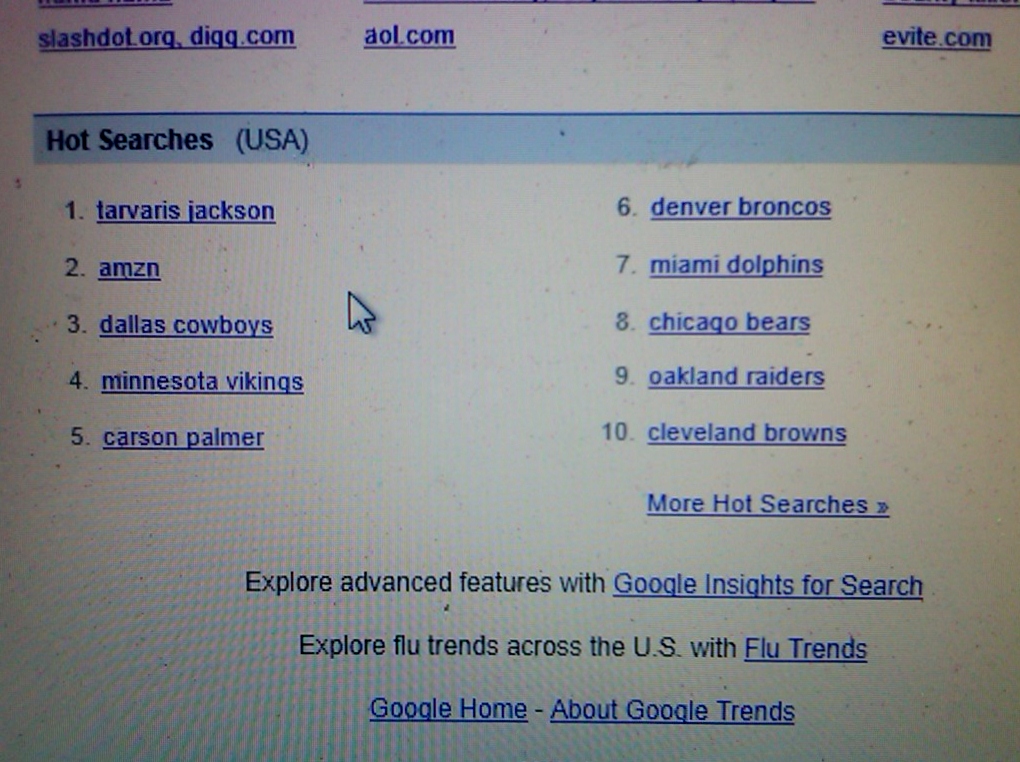
Task: Open About Google Trends page
Action: pos(673,711)
